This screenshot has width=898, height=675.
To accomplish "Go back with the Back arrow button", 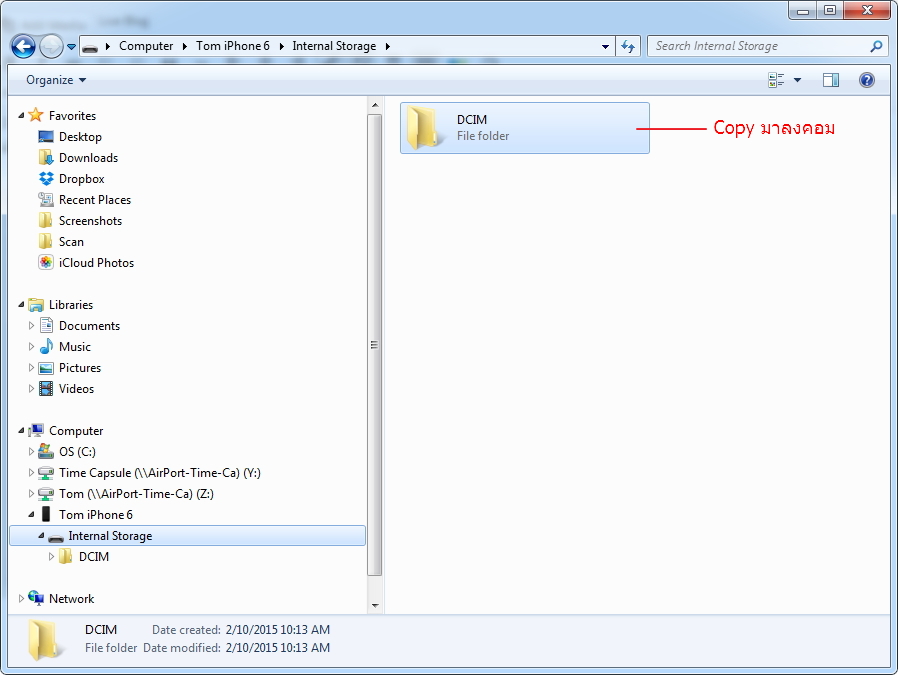I will 23,46.
